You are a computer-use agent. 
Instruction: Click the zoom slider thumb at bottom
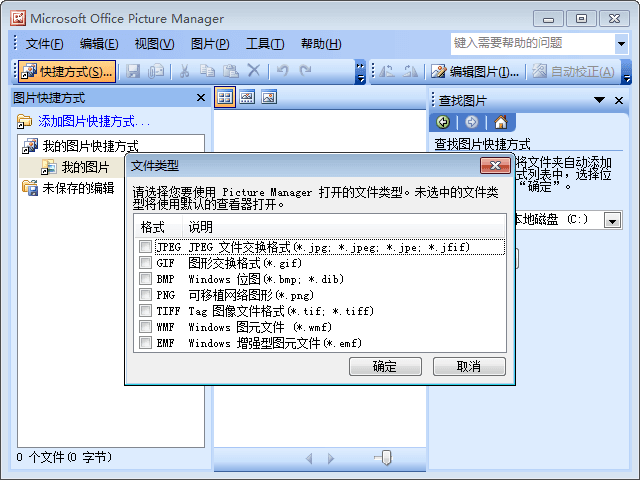386,458
